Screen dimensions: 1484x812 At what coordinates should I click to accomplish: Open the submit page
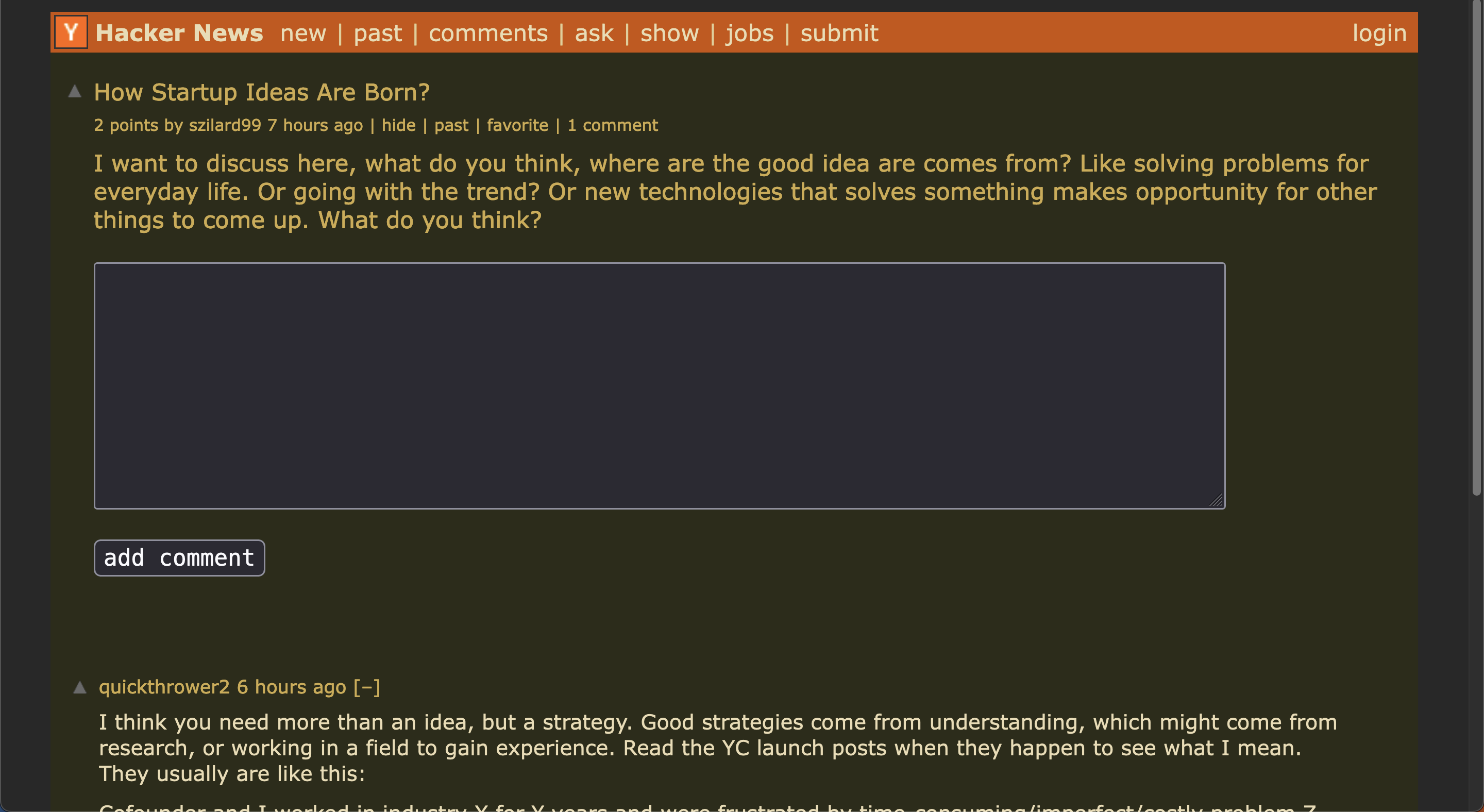(x=839, y=33)
